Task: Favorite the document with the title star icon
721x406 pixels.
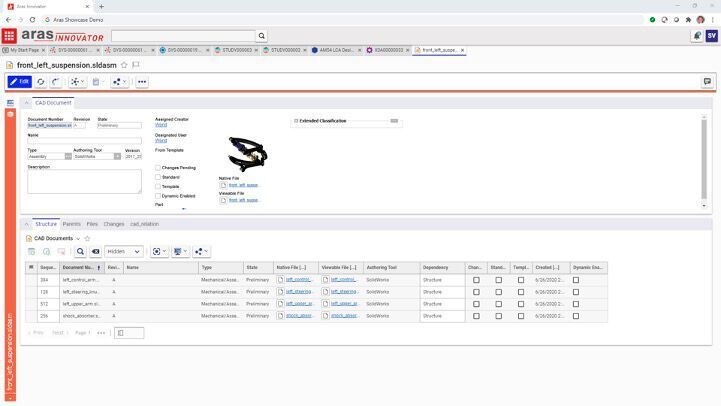Action: [124, 65]
